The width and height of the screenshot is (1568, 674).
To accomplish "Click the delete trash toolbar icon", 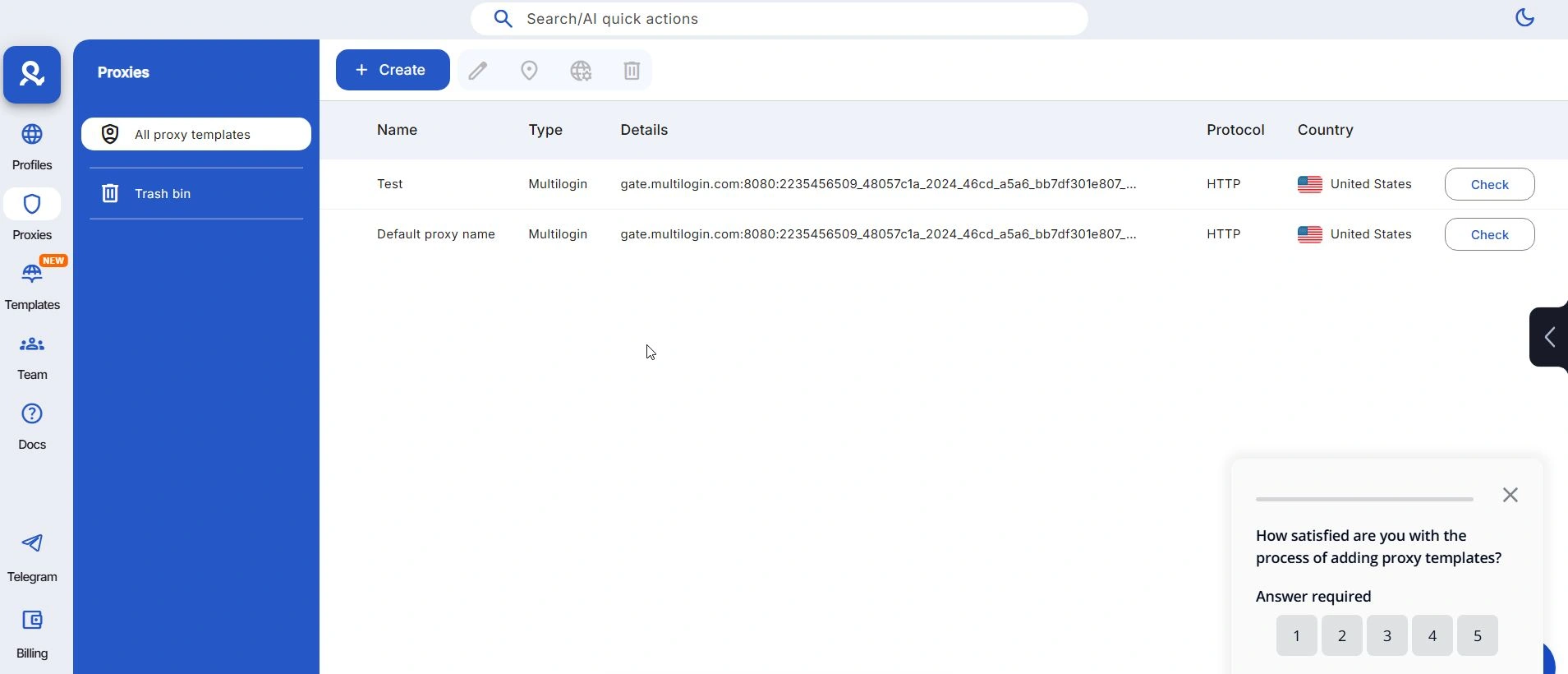I will pos(632,71).
